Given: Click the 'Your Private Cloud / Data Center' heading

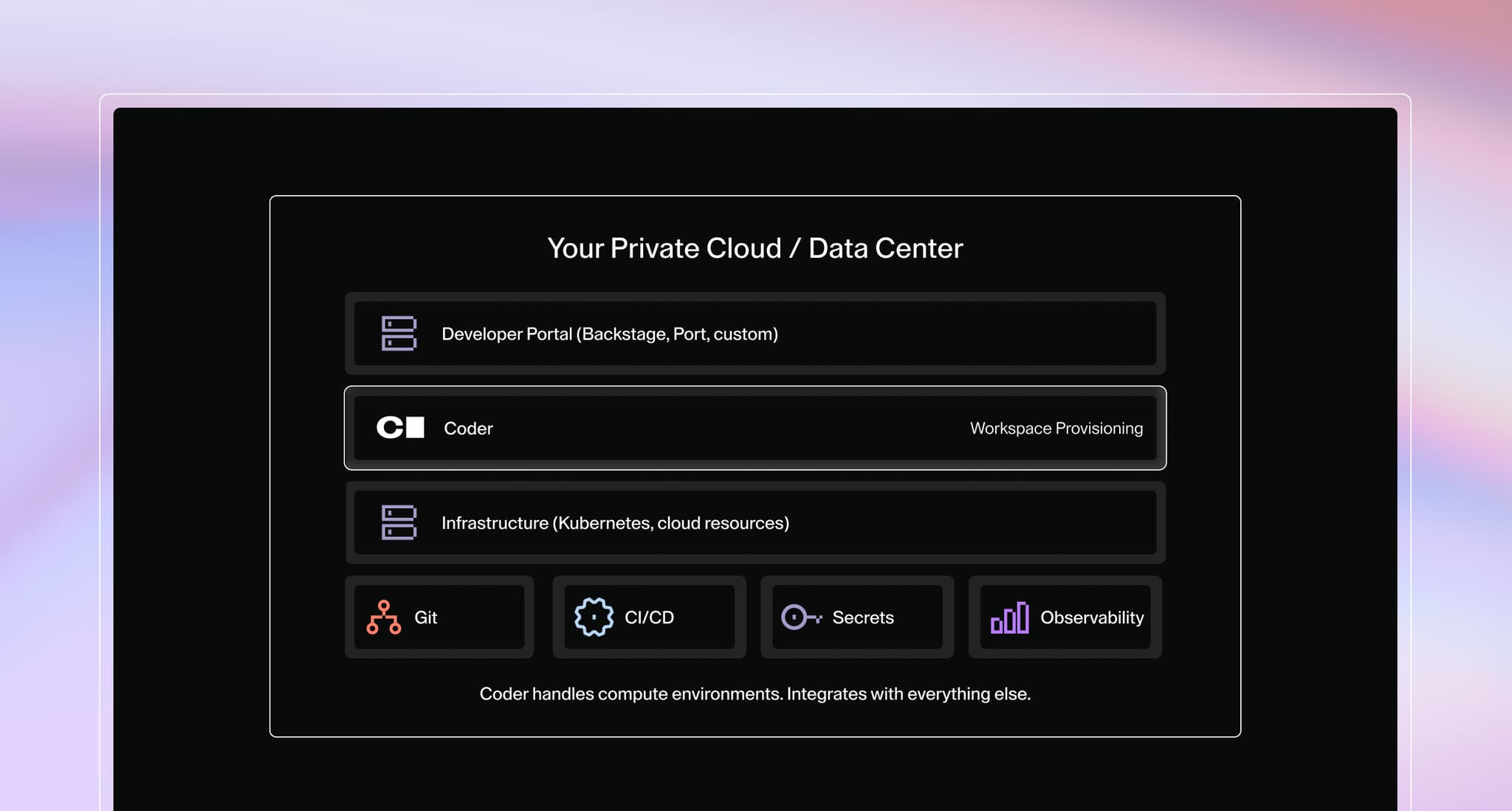Looking at the screenshot, I should pos(755,248).
